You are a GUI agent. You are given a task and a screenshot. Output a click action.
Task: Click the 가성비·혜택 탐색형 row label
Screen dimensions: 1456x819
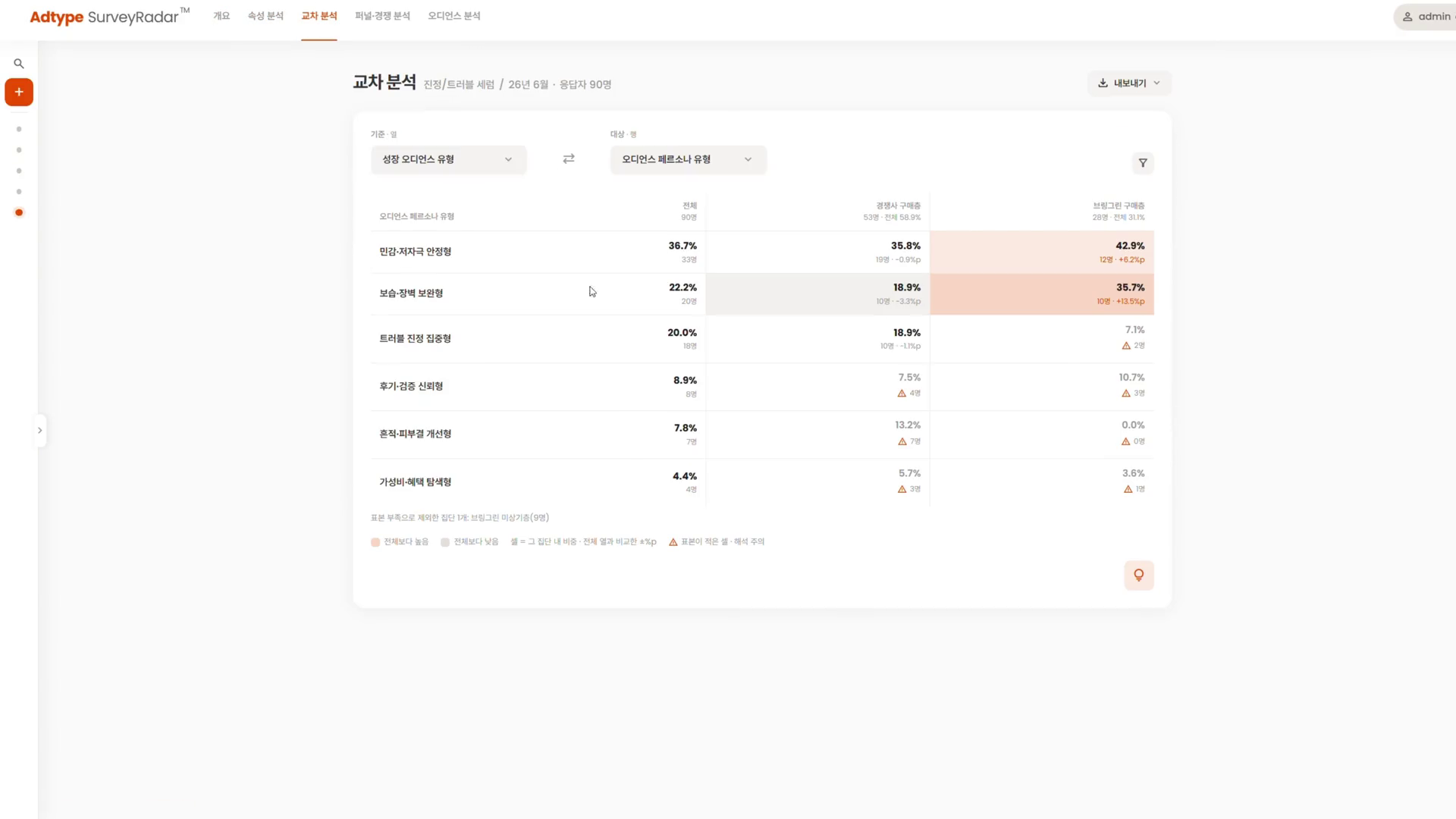click(416, 482)
